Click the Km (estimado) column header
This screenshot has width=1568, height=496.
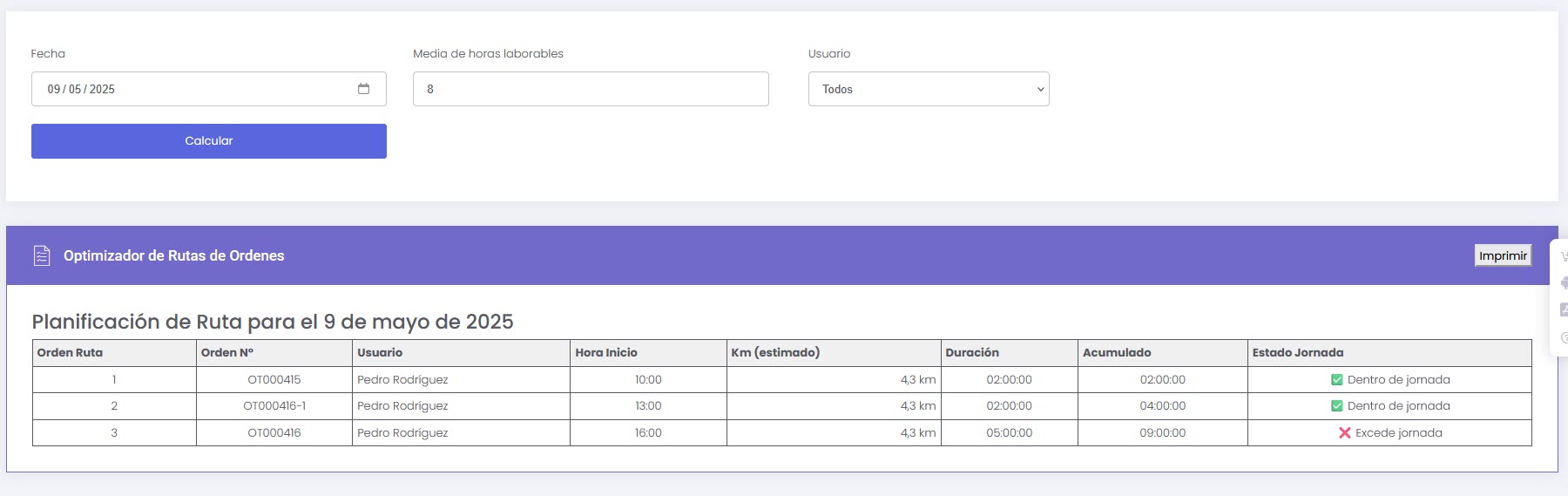click(835, 353)
